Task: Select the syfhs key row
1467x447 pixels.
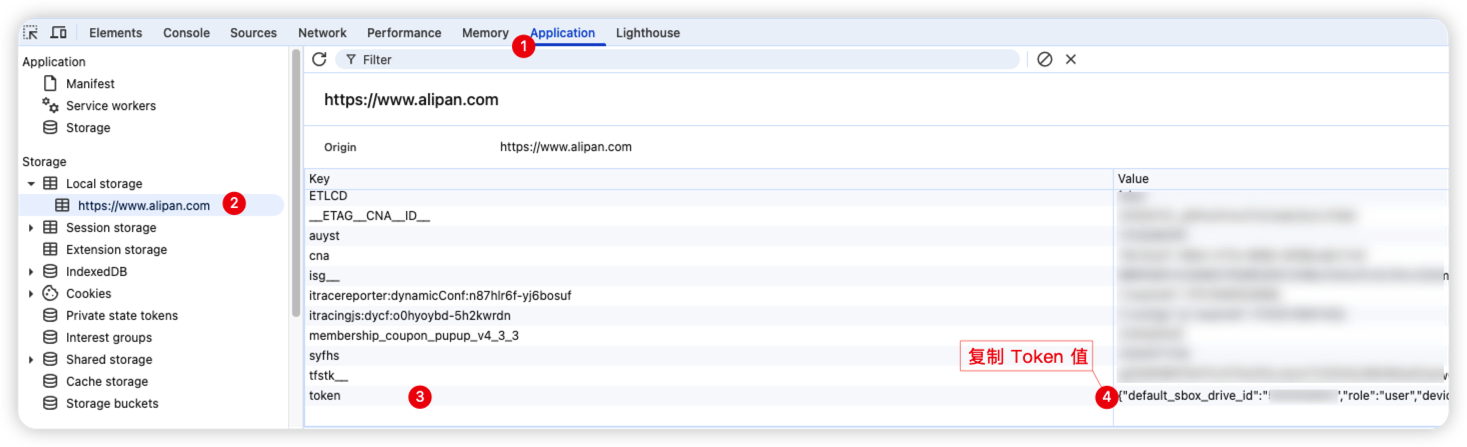Action: 709,356
